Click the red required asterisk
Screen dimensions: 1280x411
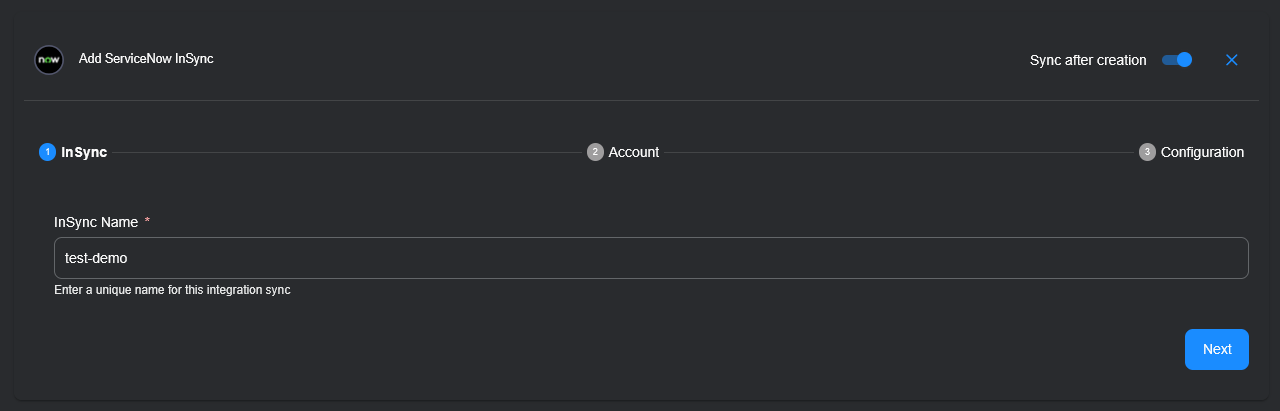pyautogui.click(x=148, y=221)
